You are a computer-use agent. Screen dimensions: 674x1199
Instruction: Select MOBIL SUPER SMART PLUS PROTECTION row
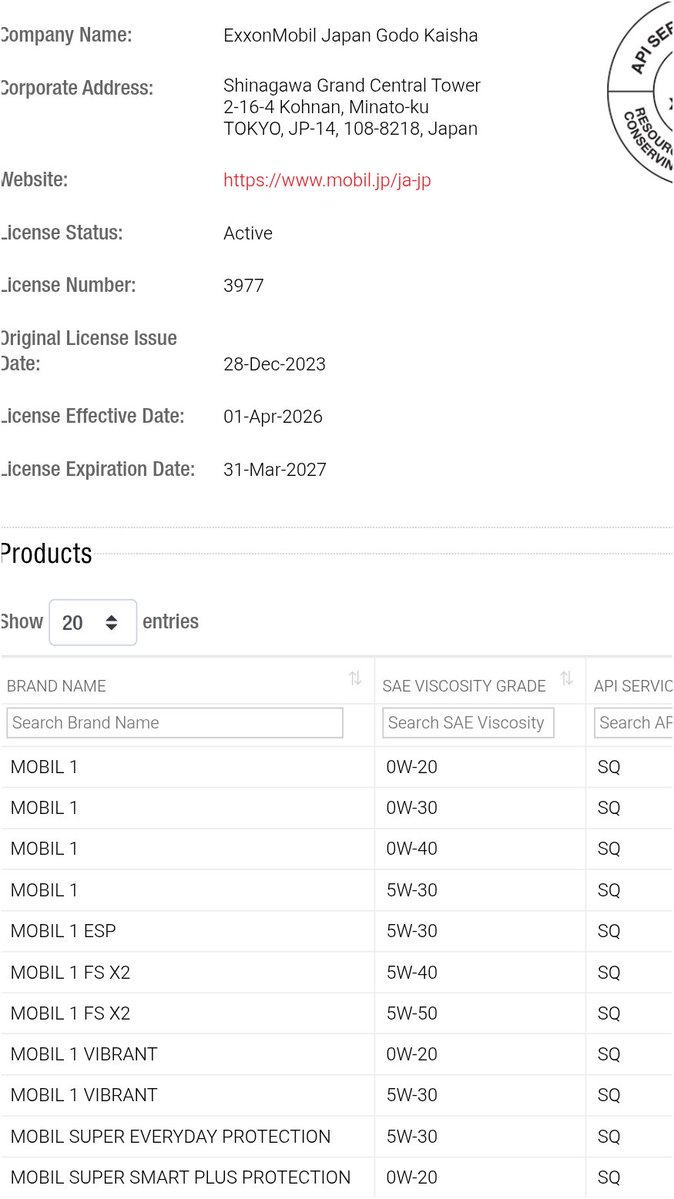(x=337, y=1178)
